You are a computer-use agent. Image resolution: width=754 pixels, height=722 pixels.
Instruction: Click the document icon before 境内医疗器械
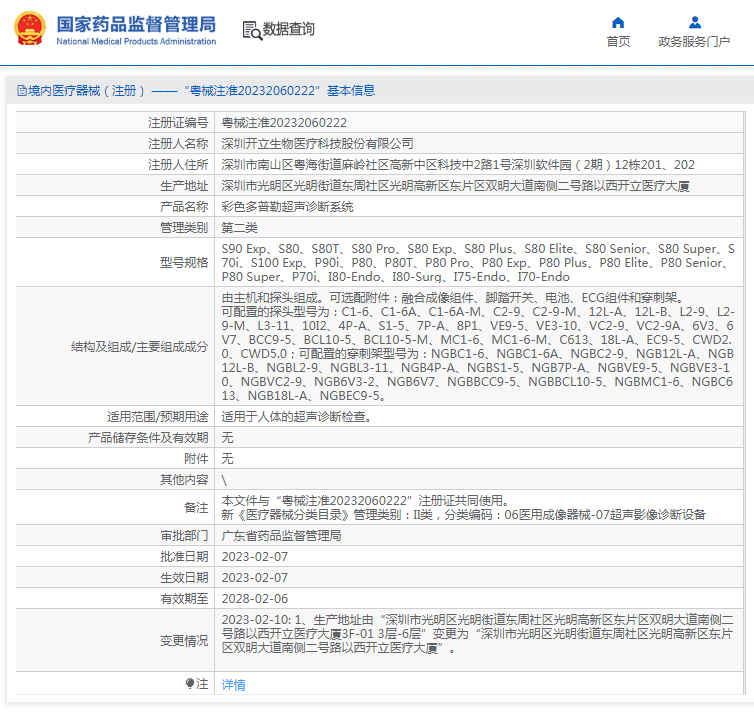(x=21, y=91)
